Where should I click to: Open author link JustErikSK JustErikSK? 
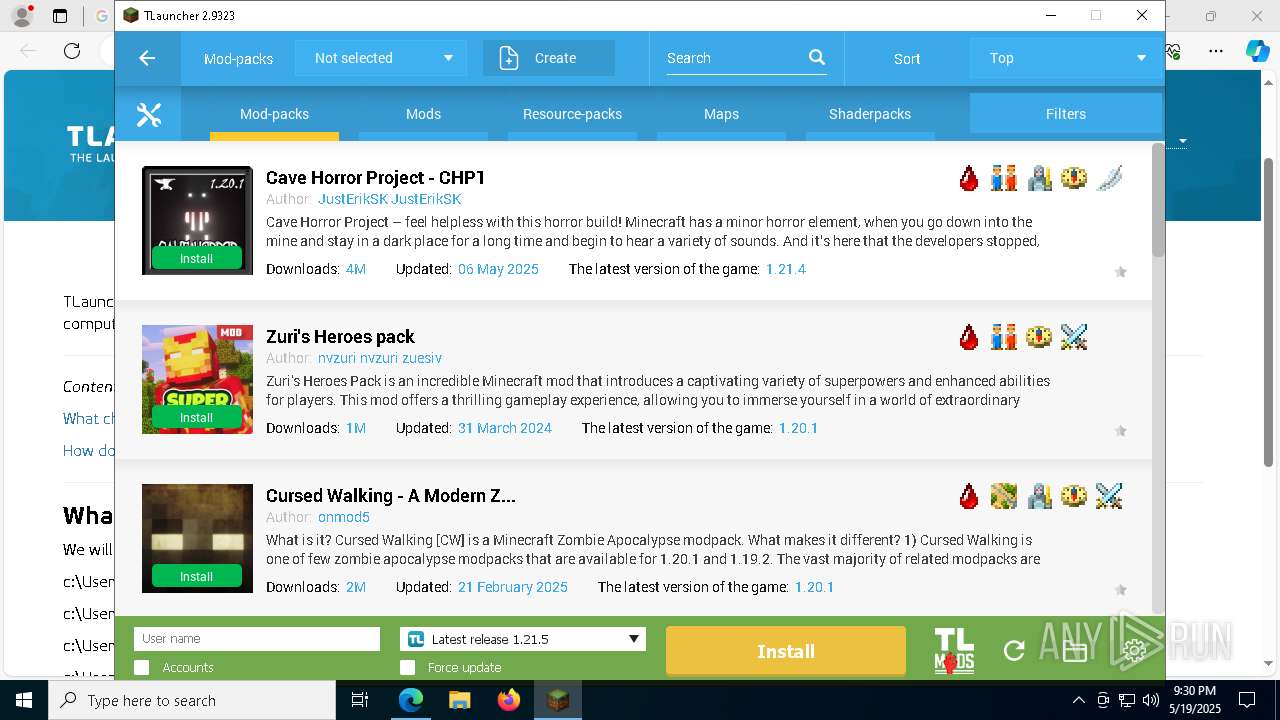pos(390,199)
